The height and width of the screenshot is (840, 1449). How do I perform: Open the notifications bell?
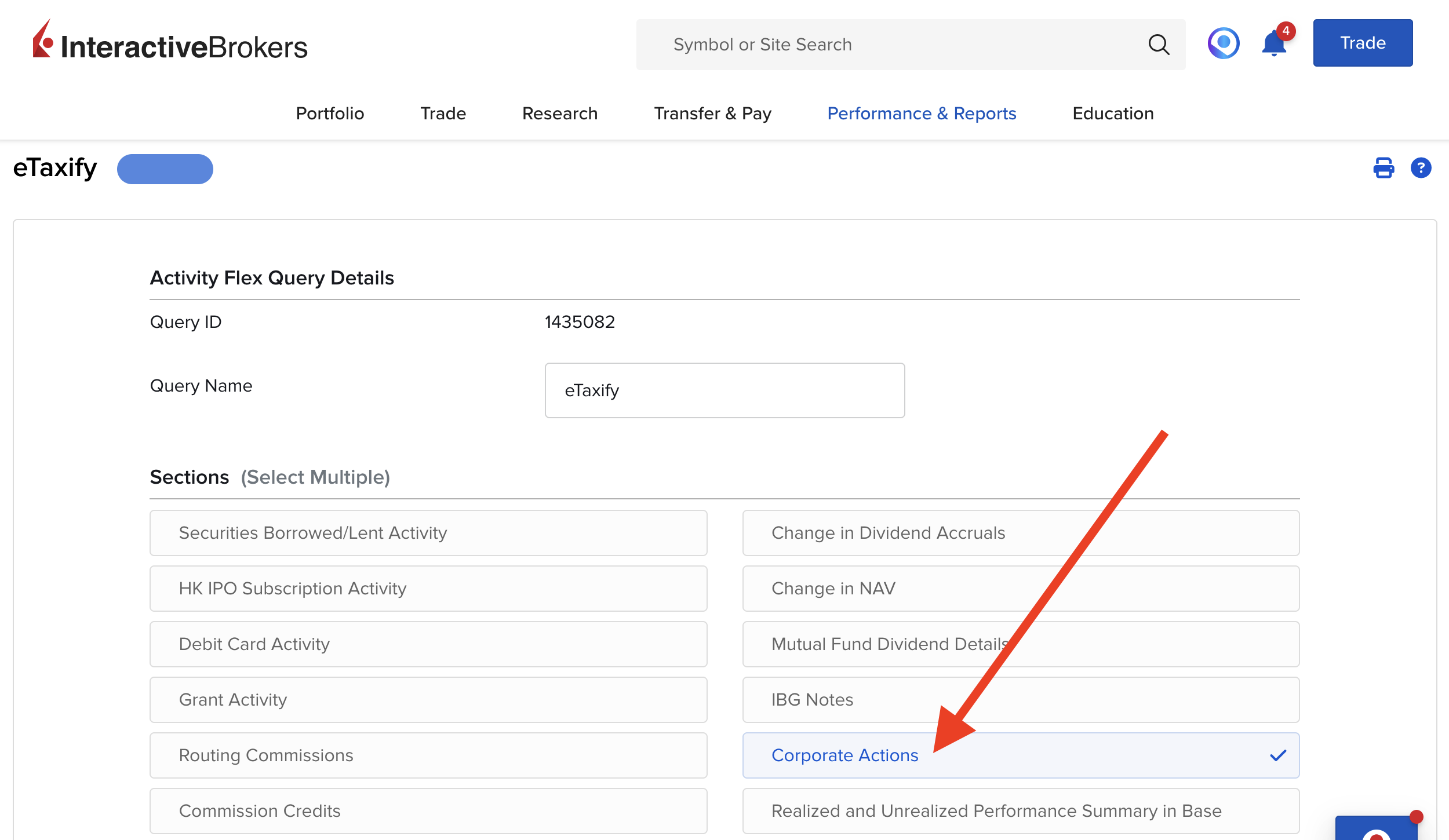(x=1275, y=43)
